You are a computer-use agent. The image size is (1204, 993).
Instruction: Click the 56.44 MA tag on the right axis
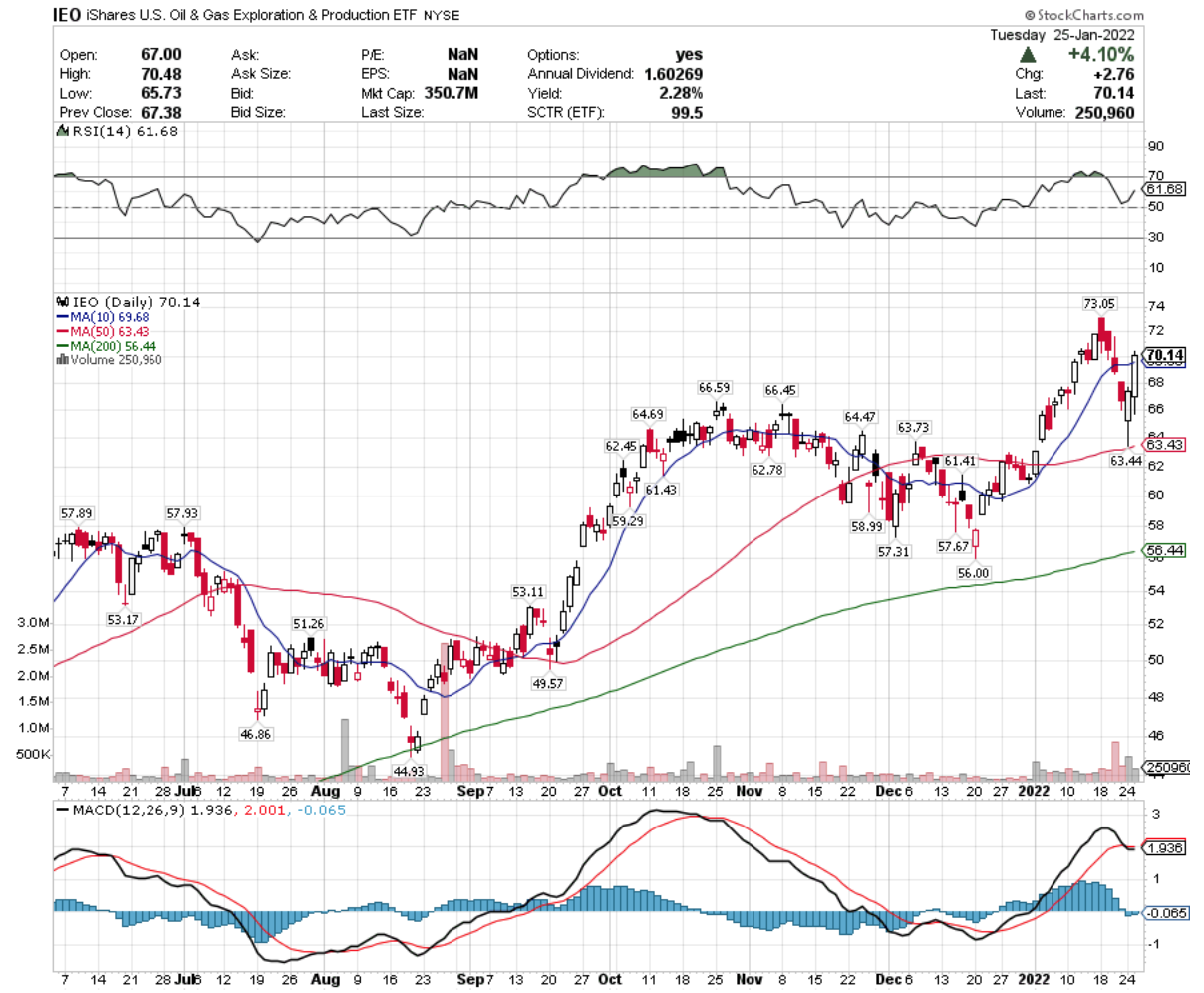click(1165, 550)
